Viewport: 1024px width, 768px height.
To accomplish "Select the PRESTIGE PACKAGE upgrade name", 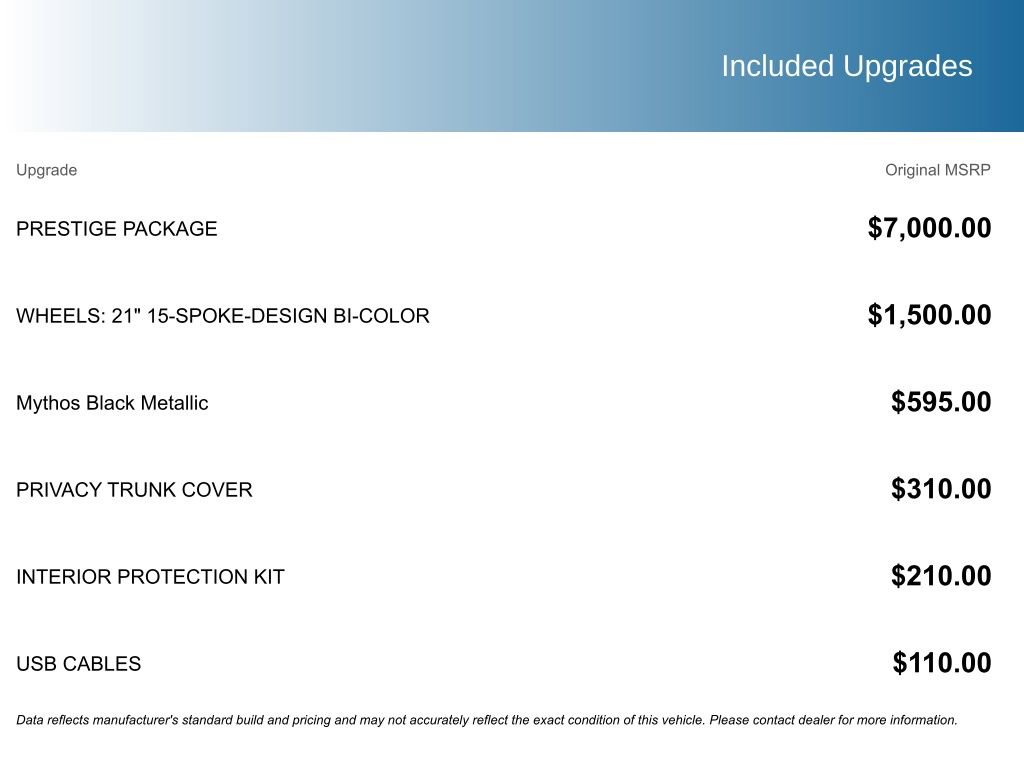I will pos(116,229).
